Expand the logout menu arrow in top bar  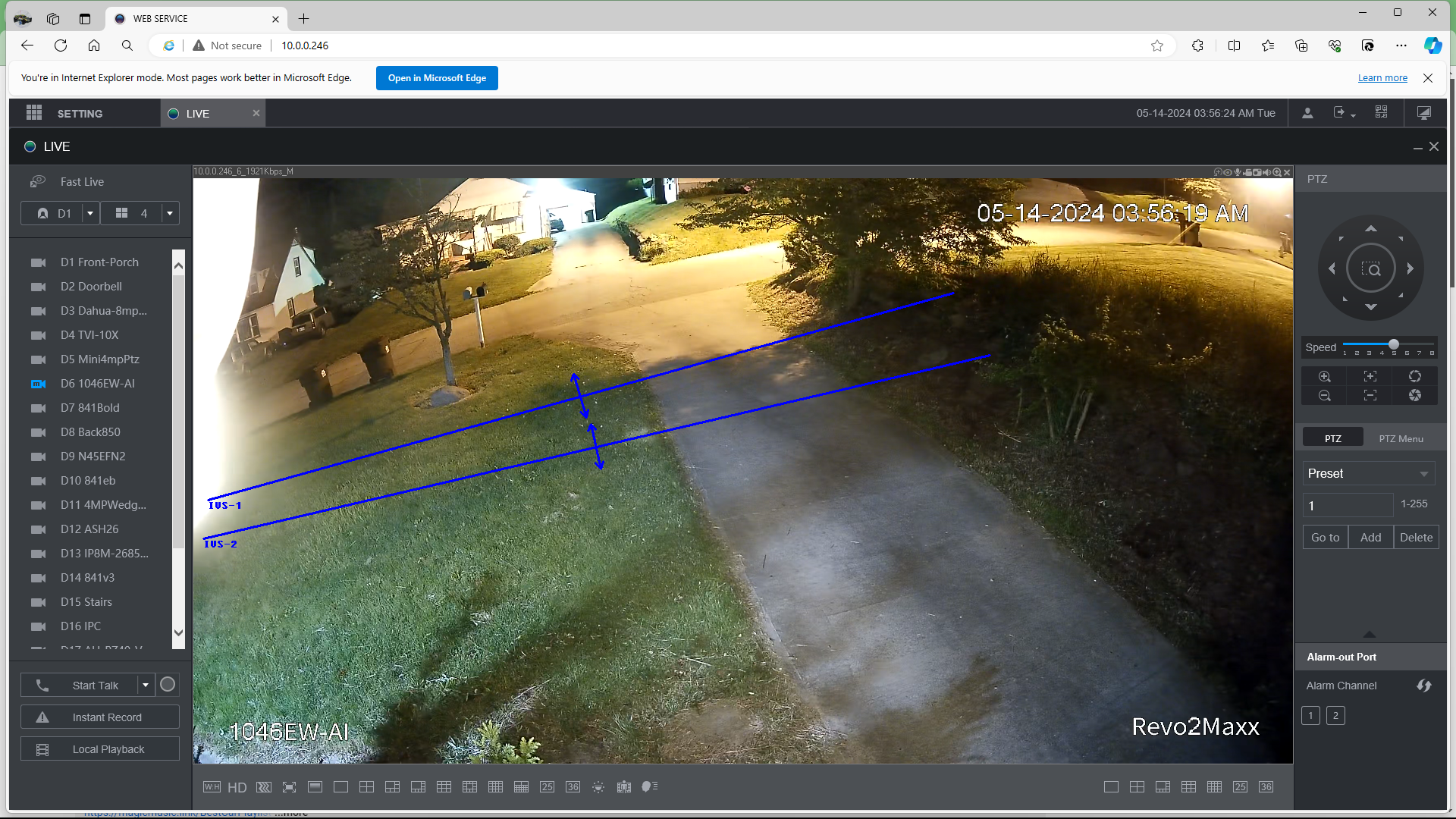coord(1354,115)
